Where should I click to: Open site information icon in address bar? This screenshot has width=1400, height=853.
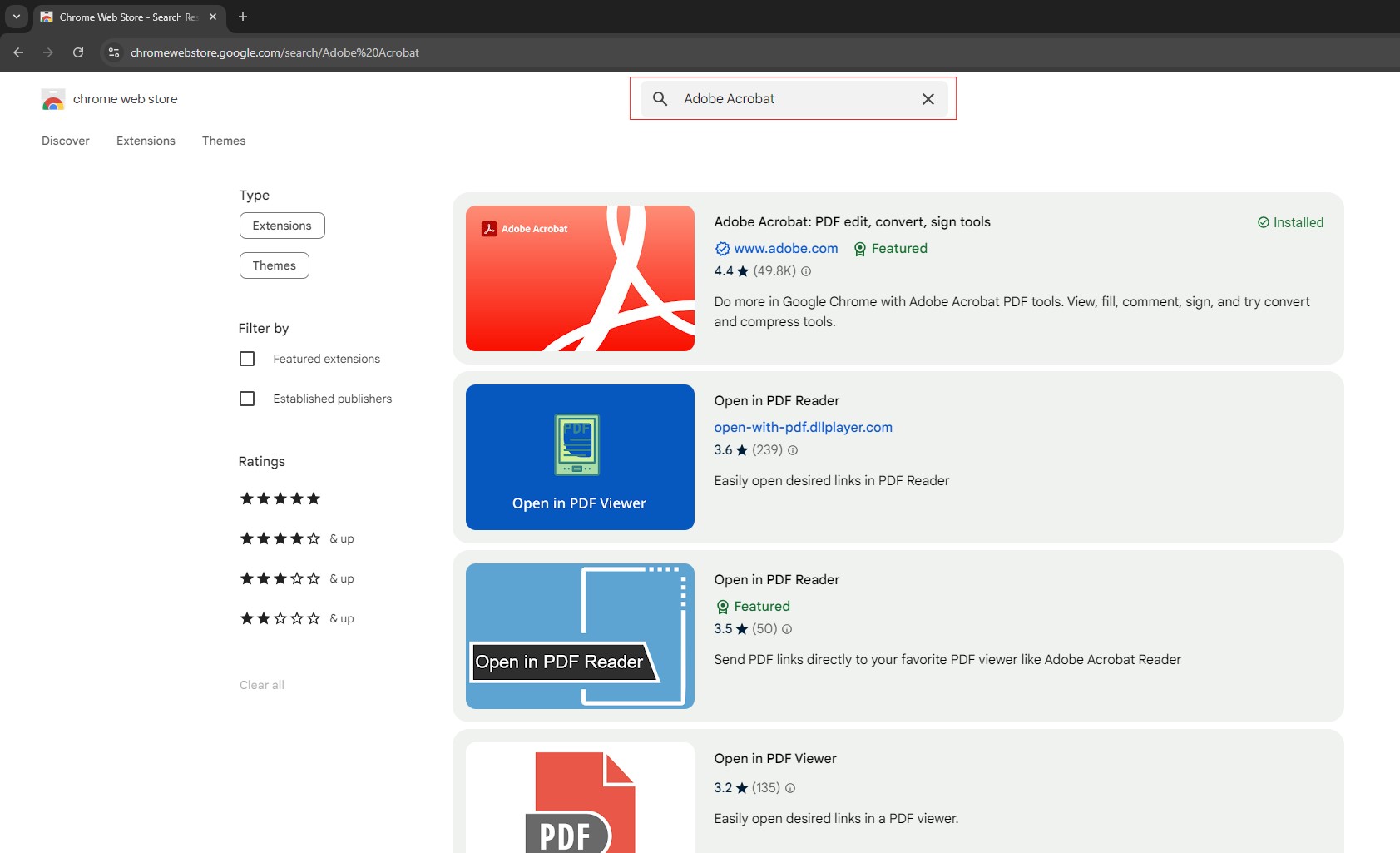click(114, 52)
